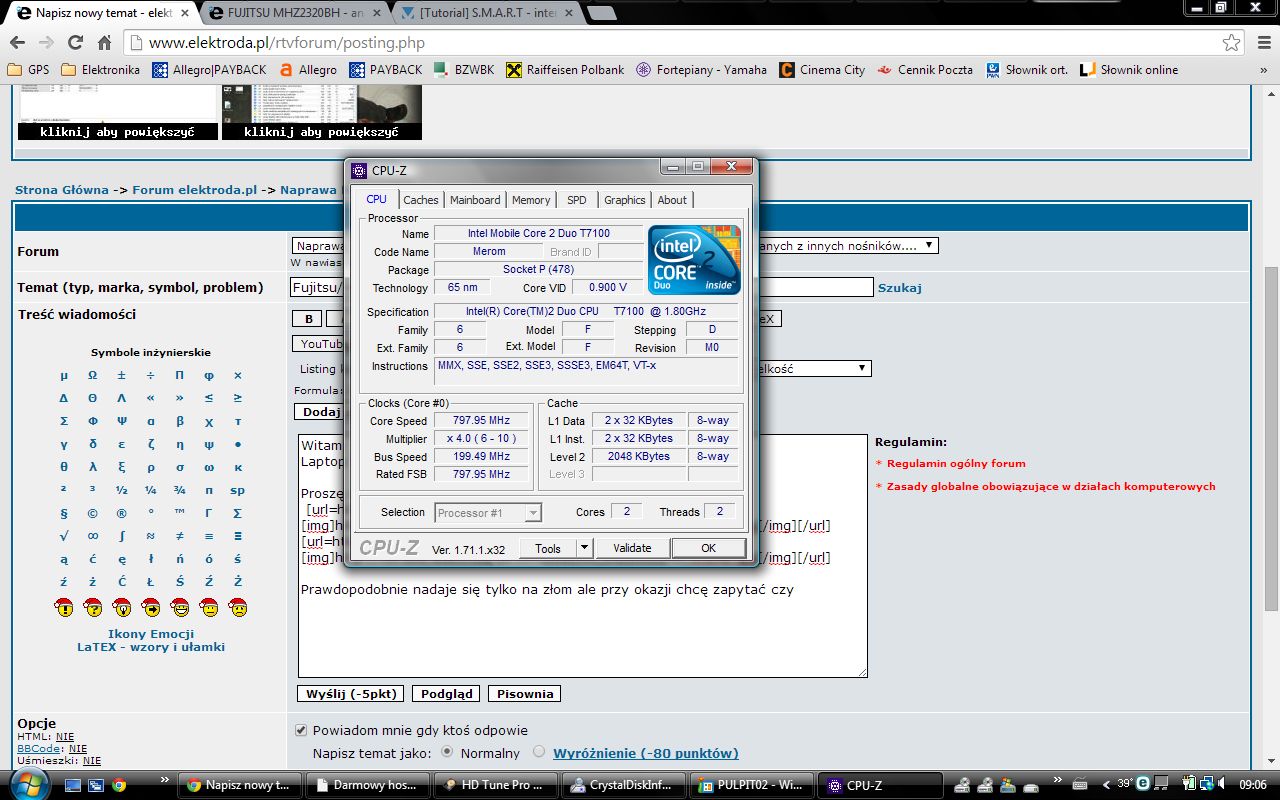Click OK in the CPU-Z window

(709, 548)
